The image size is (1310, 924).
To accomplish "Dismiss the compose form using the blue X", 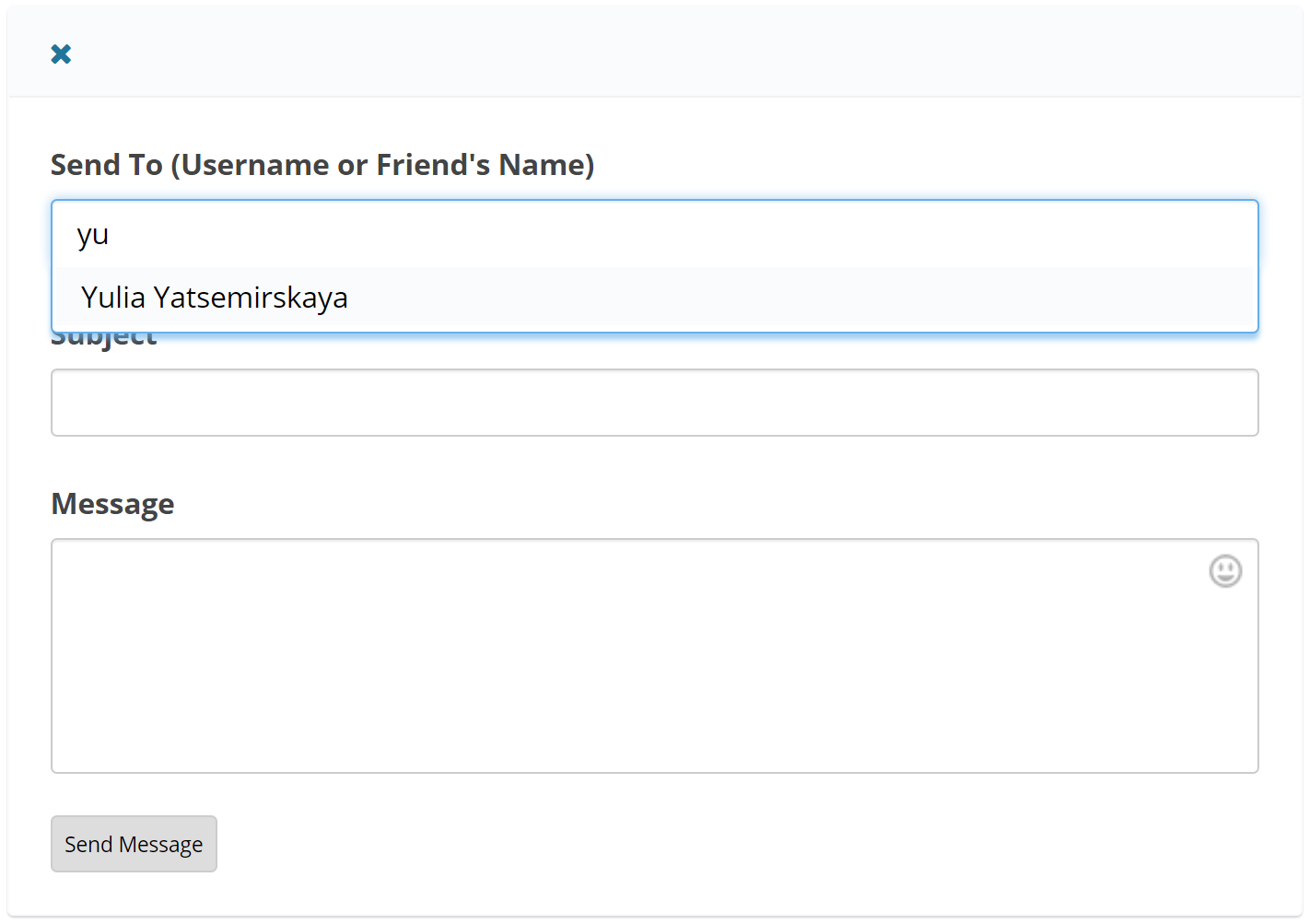I will coord(61,54).
